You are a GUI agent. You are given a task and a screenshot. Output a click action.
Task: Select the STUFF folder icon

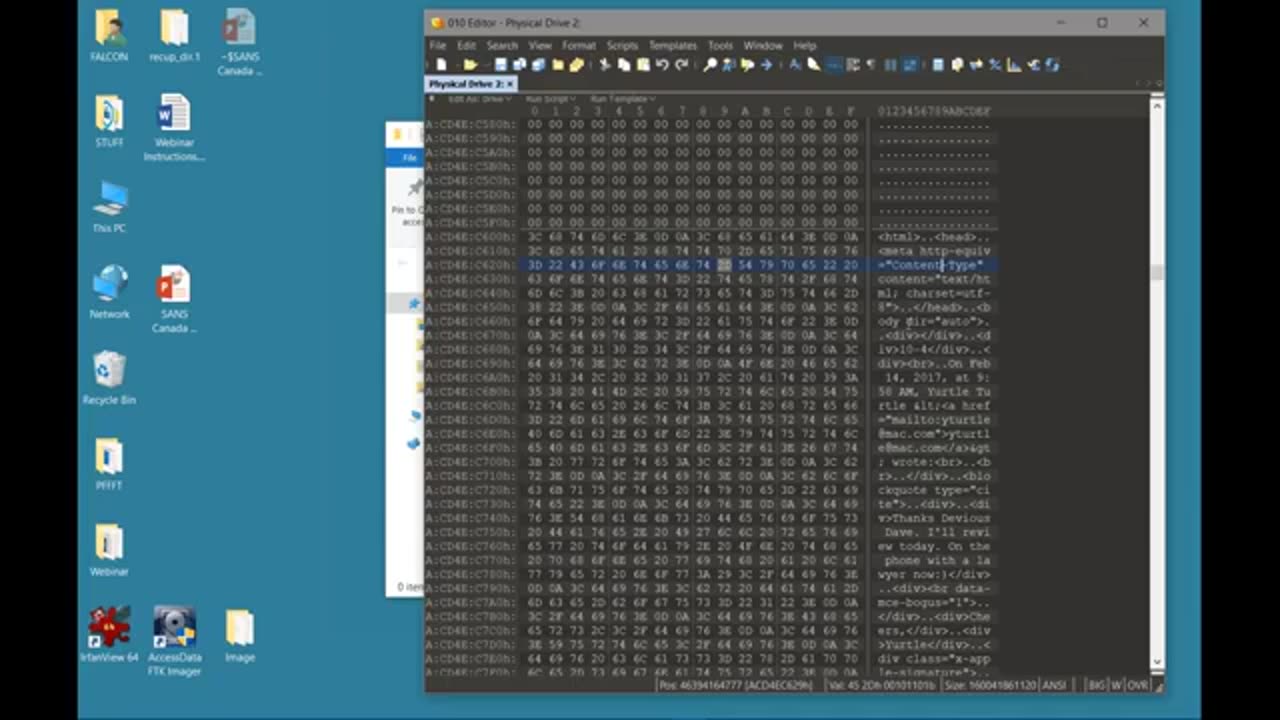[x=109, y=121]
